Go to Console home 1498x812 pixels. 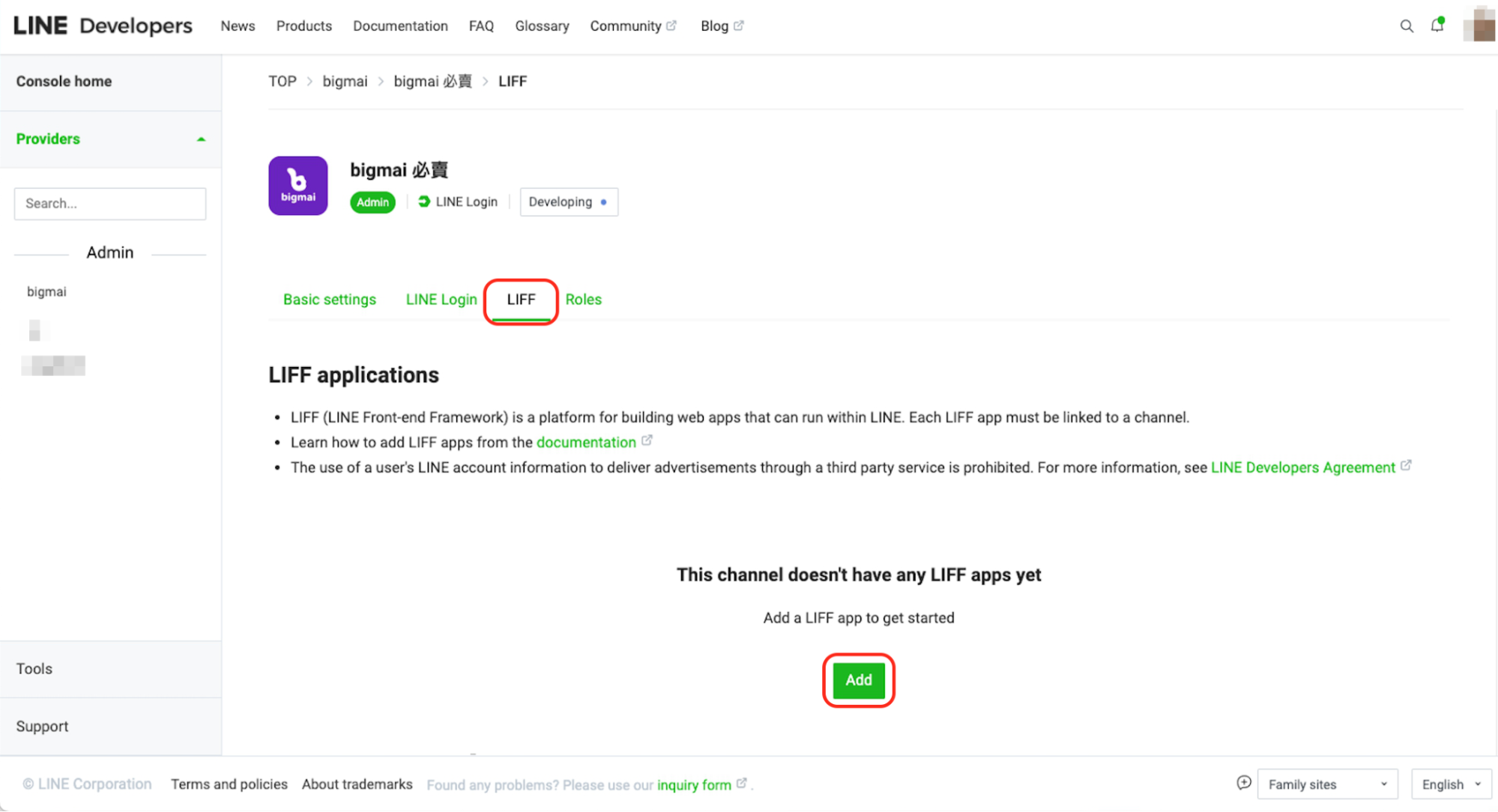pos(64,82)
